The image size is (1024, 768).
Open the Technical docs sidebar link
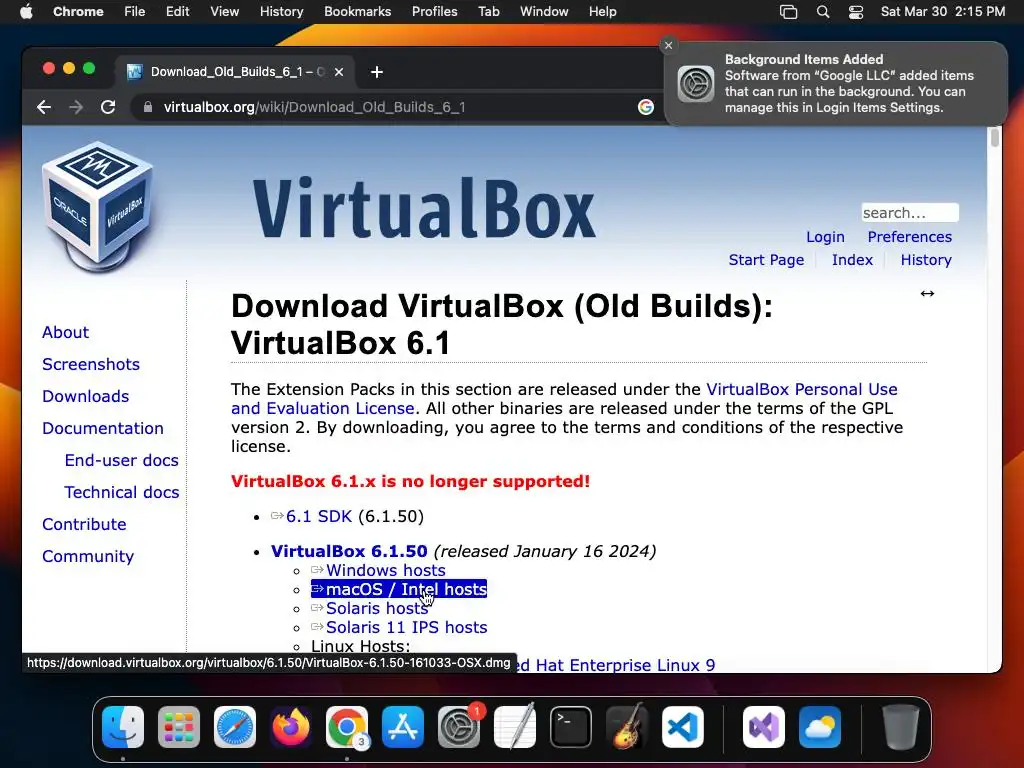pos(121,492)
